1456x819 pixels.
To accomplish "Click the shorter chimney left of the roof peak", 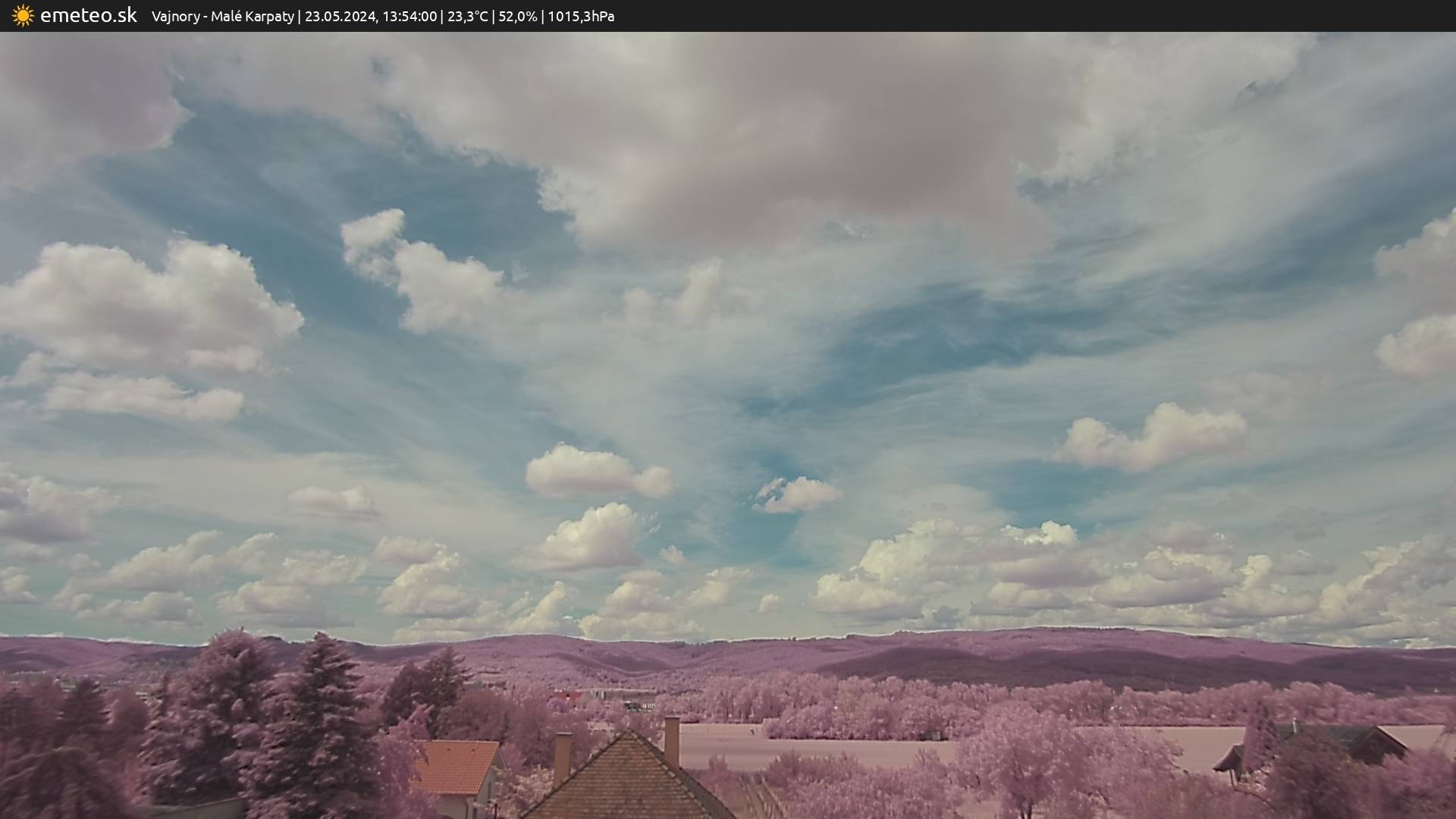I will tap(562, 756).
